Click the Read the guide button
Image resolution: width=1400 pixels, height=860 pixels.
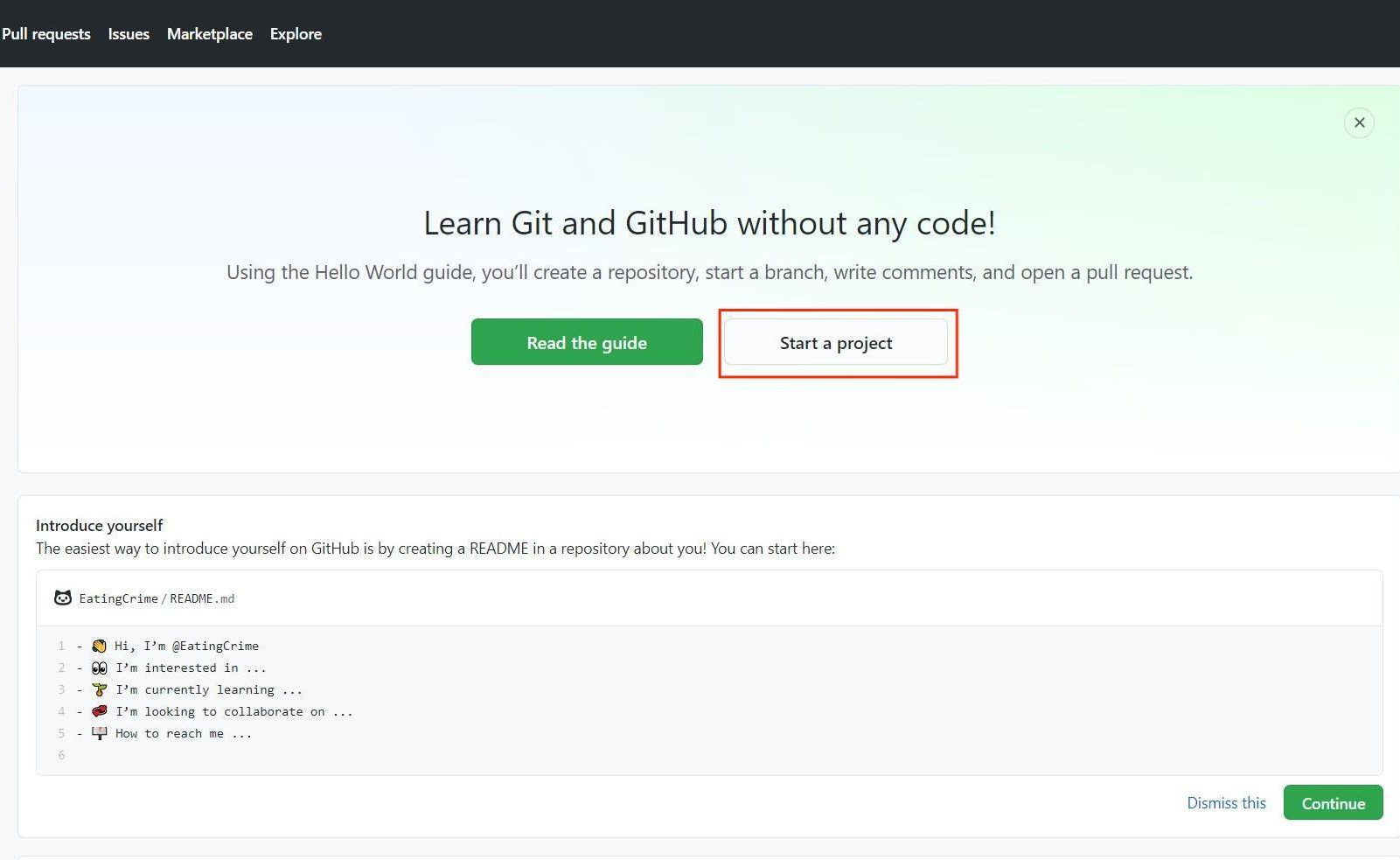(x=587, y=342)
